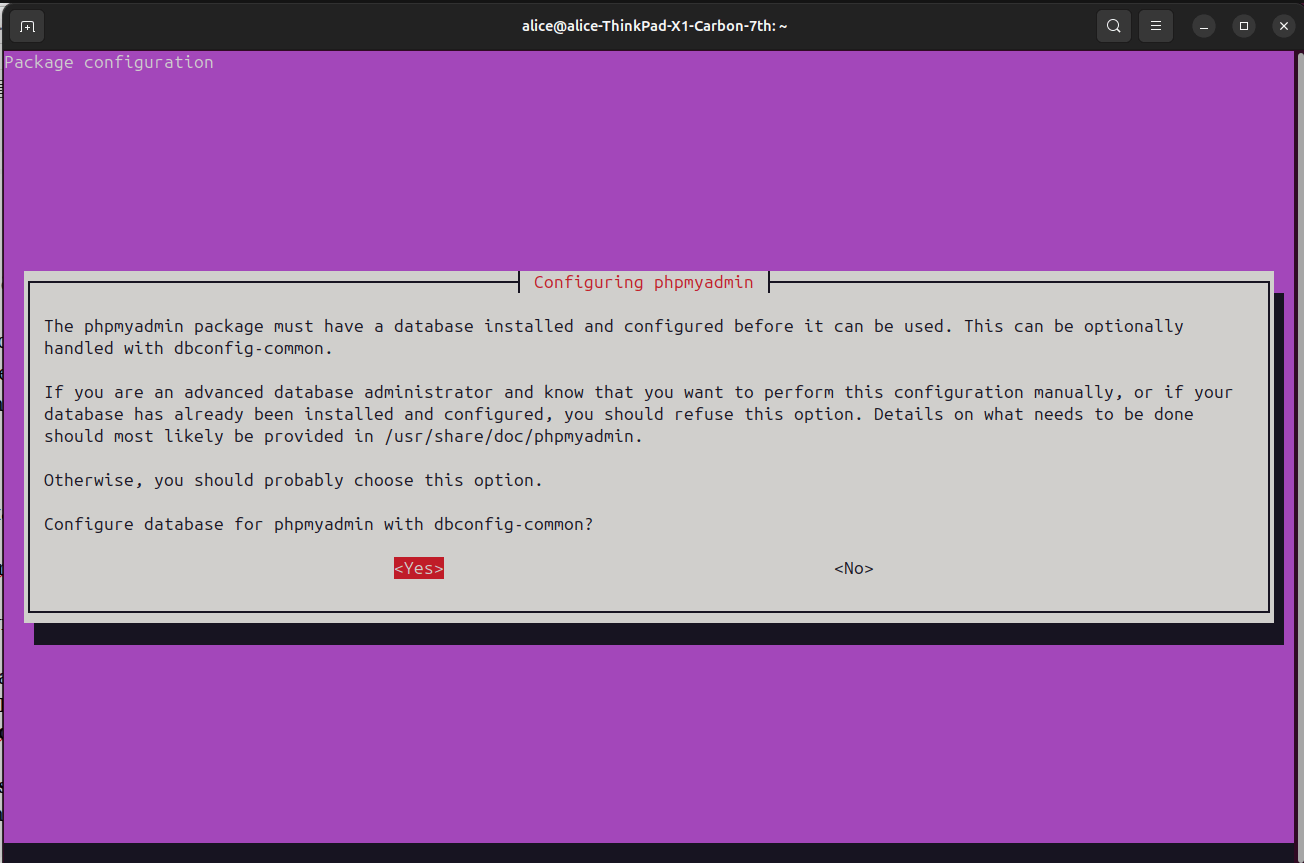Image resolution: width=1304 pixels, height=863 pixels.
Task: Select <Yes> to configure the database
Action: 419,568
